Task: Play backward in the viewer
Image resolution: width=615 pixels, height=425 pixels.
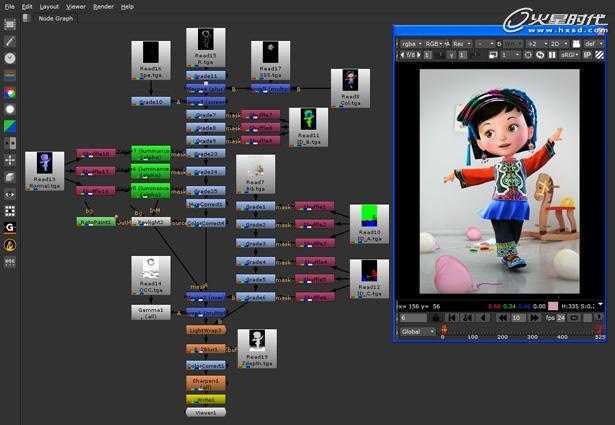Action: 483,318
